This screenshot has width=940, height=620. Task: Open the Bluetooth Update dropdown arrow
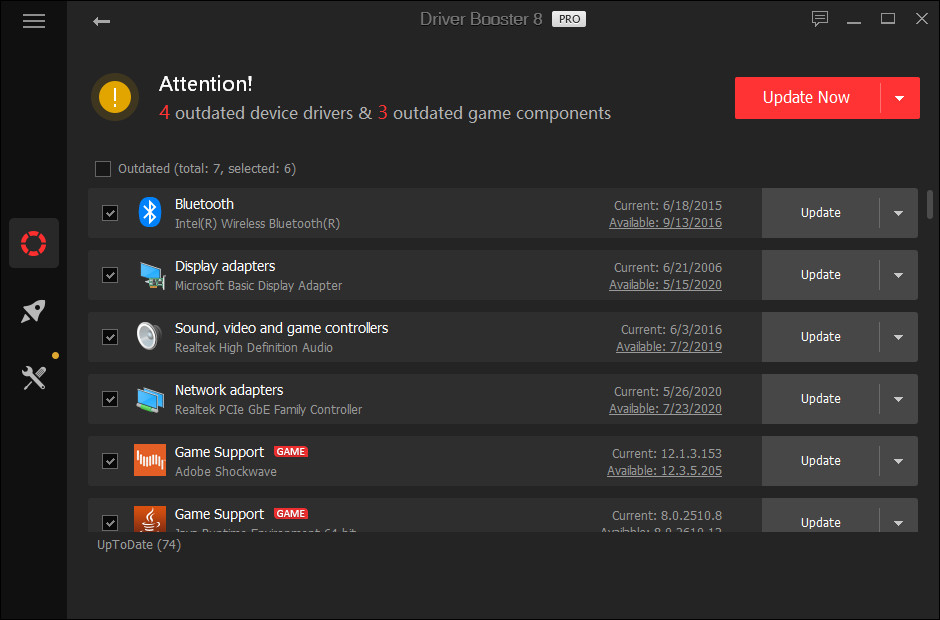tap(898, 213)
